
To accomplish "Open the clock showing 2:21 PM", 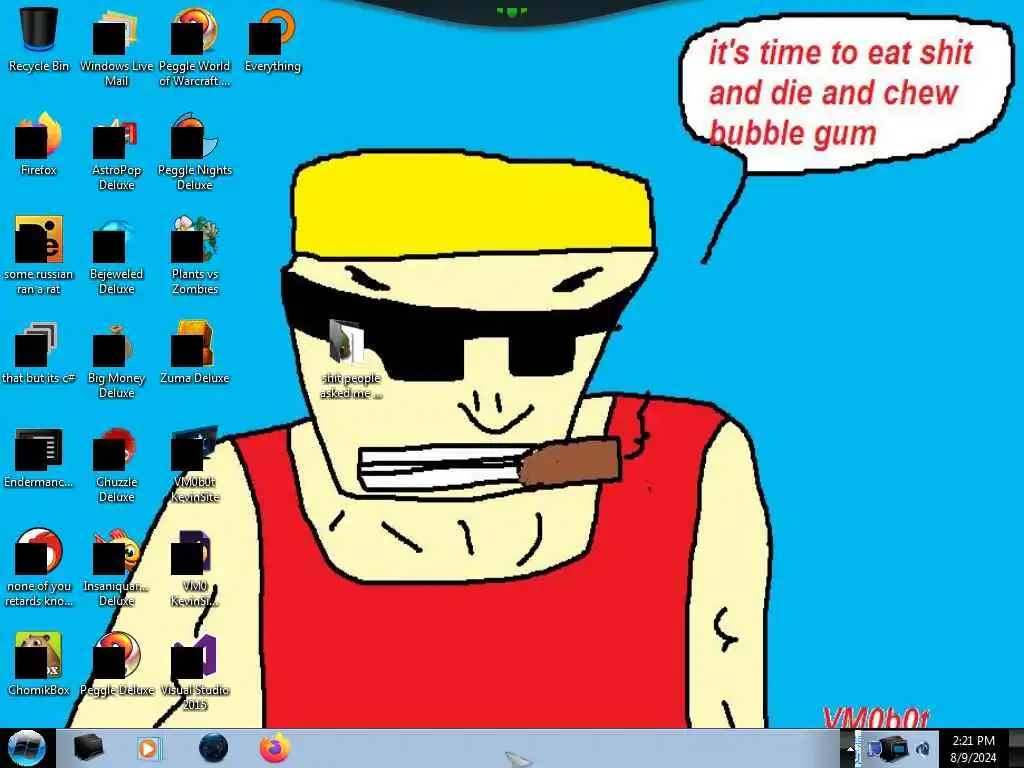I will (973, 748).
